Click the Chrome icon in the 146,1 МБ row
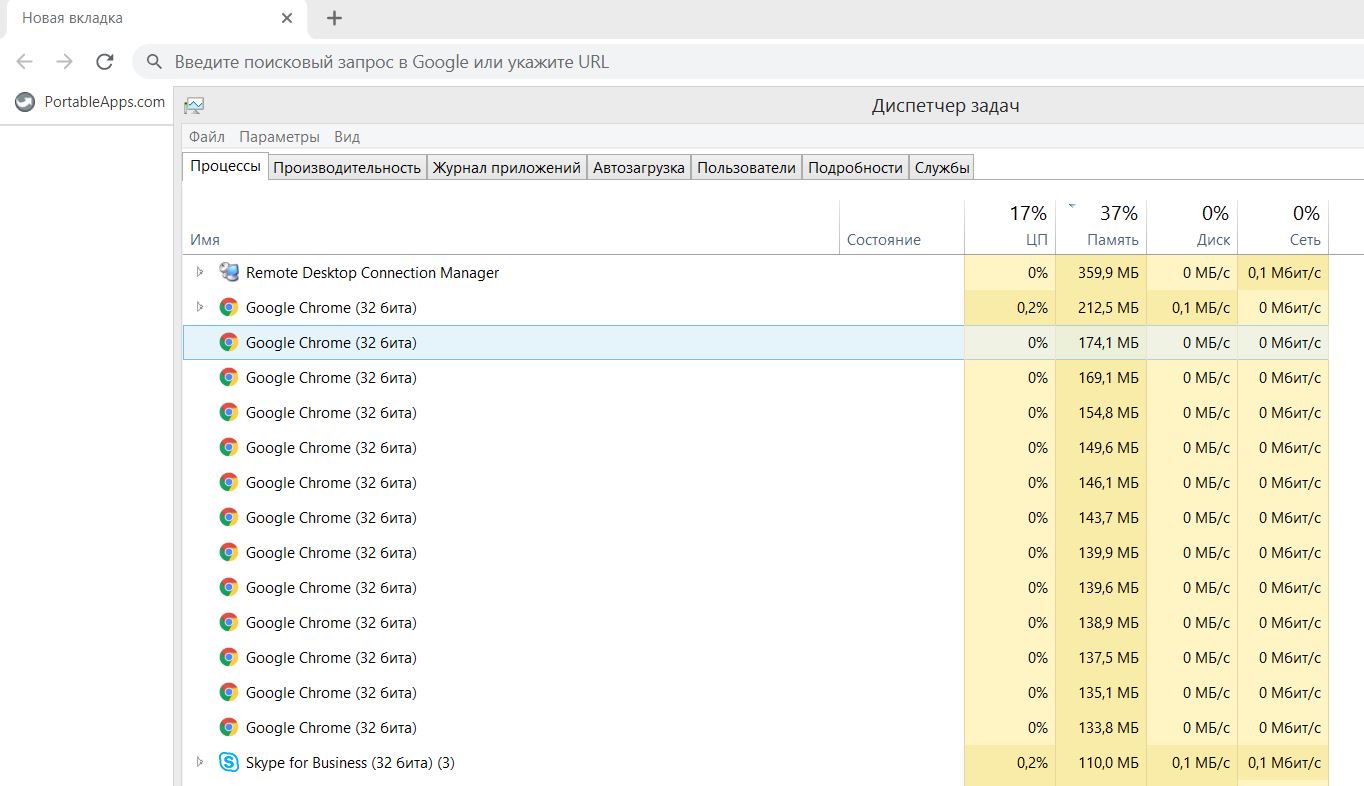 229,483
